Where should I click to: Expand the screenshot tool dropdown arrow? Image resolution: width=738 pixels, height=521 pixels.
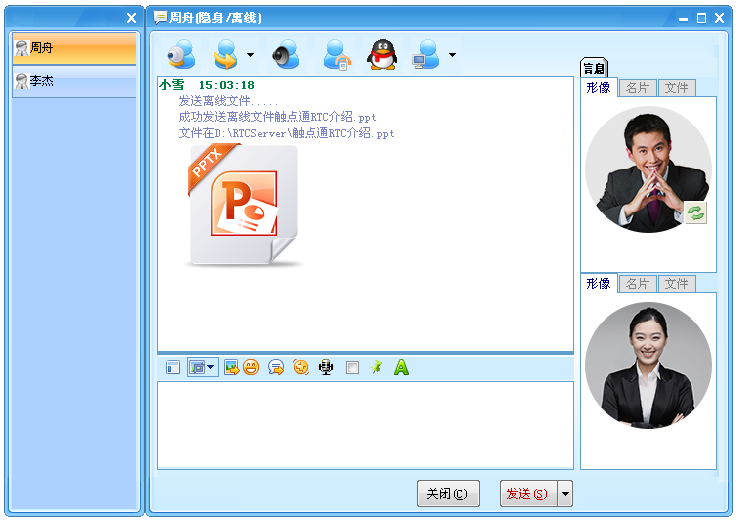point(211,368)
